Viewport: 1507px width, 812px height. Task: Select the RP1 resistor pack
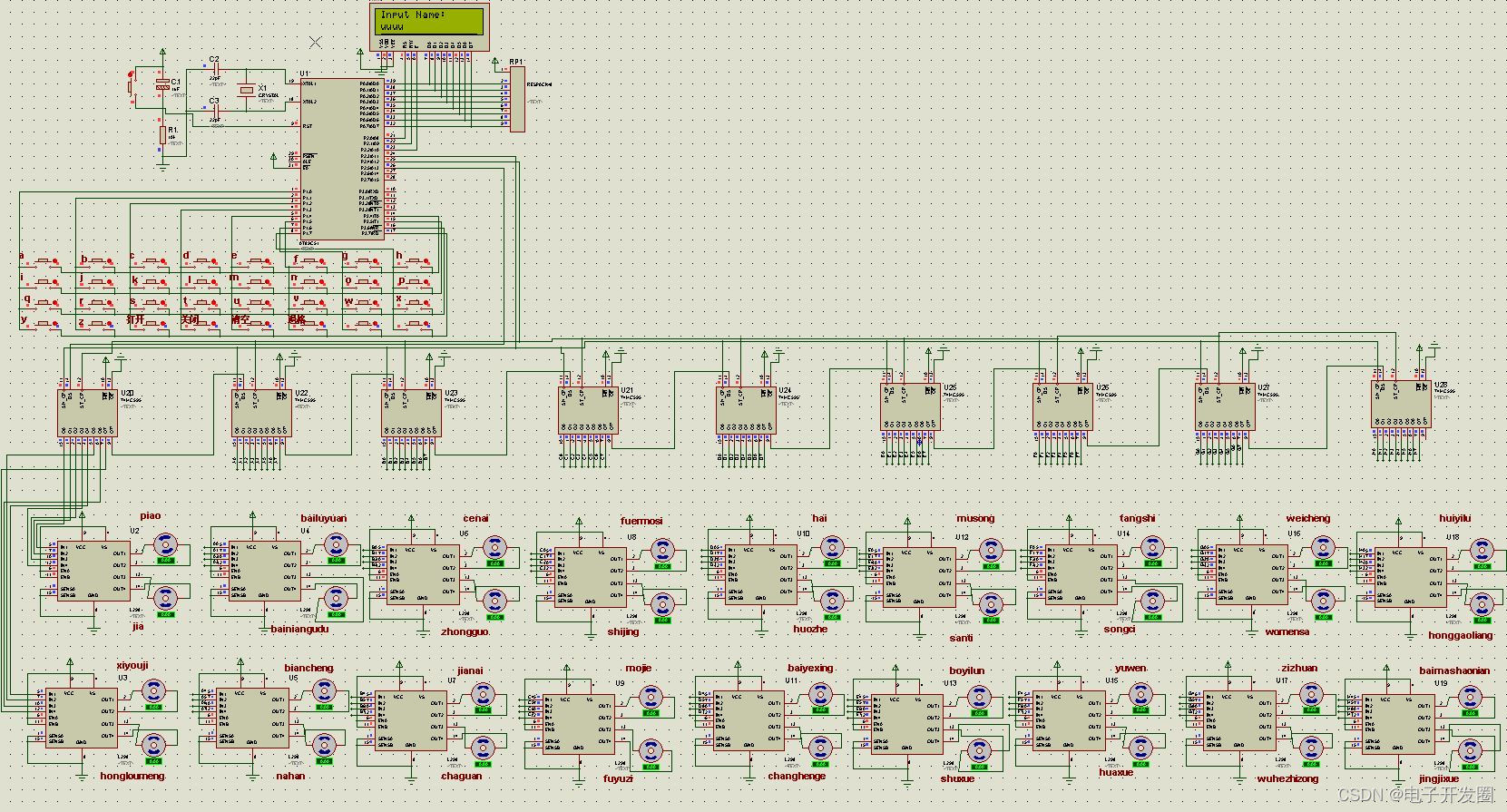tap(517, 100)
